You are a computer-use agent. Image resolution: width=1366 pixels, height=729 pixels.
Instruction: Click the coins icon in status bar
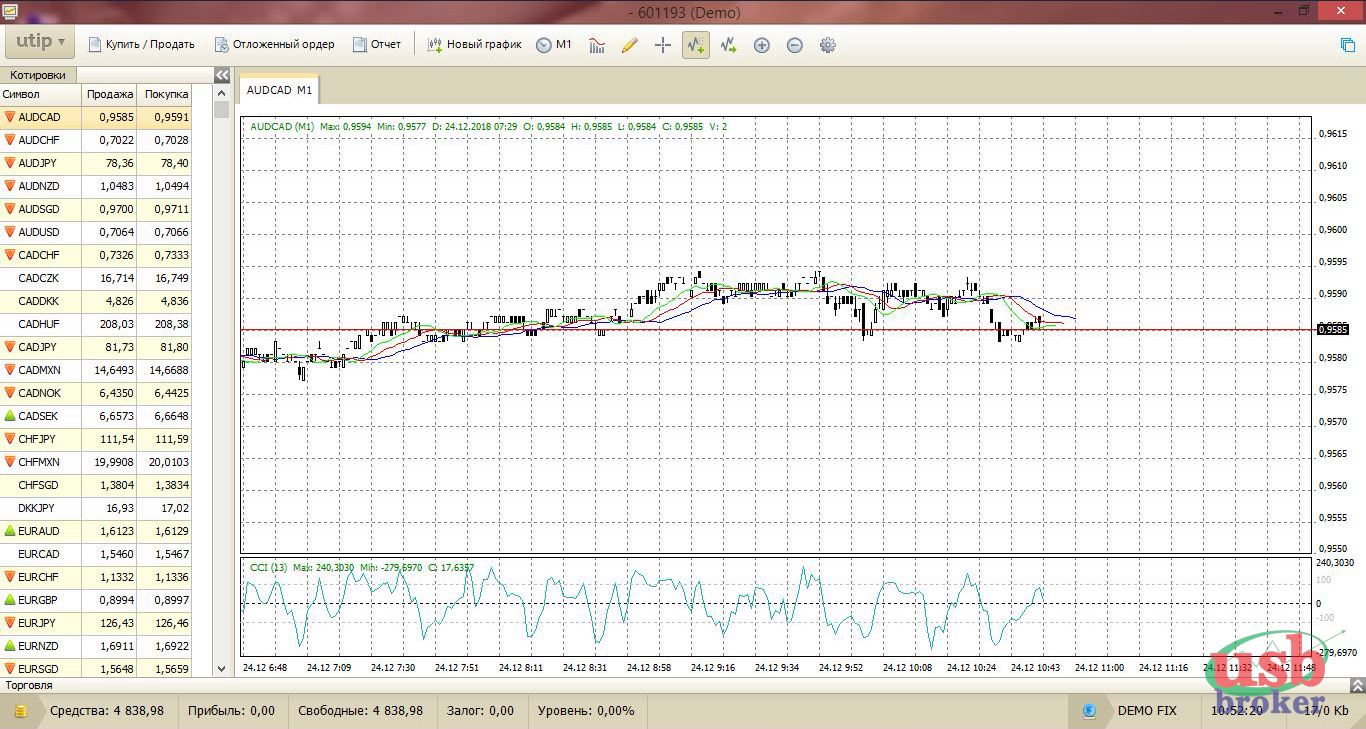pos(20,711)
